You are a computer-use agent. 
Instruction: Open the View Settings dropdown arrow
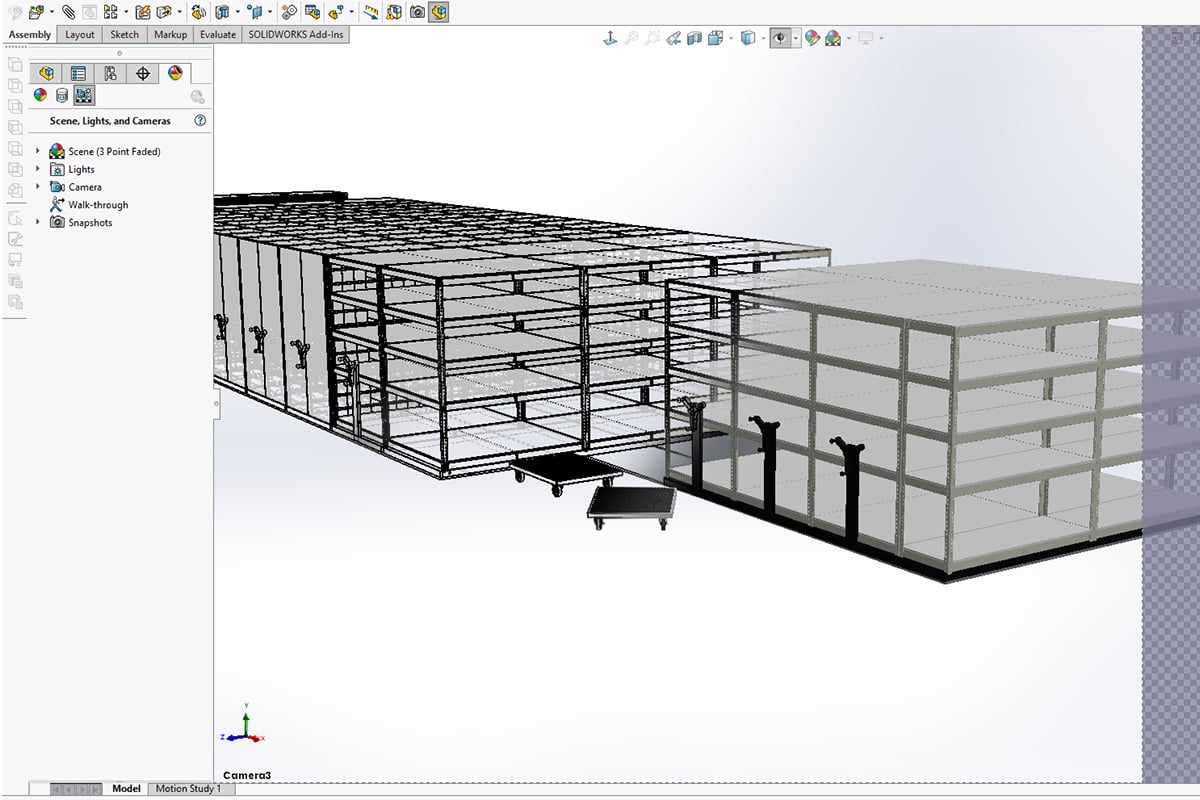tap(881, 38)
